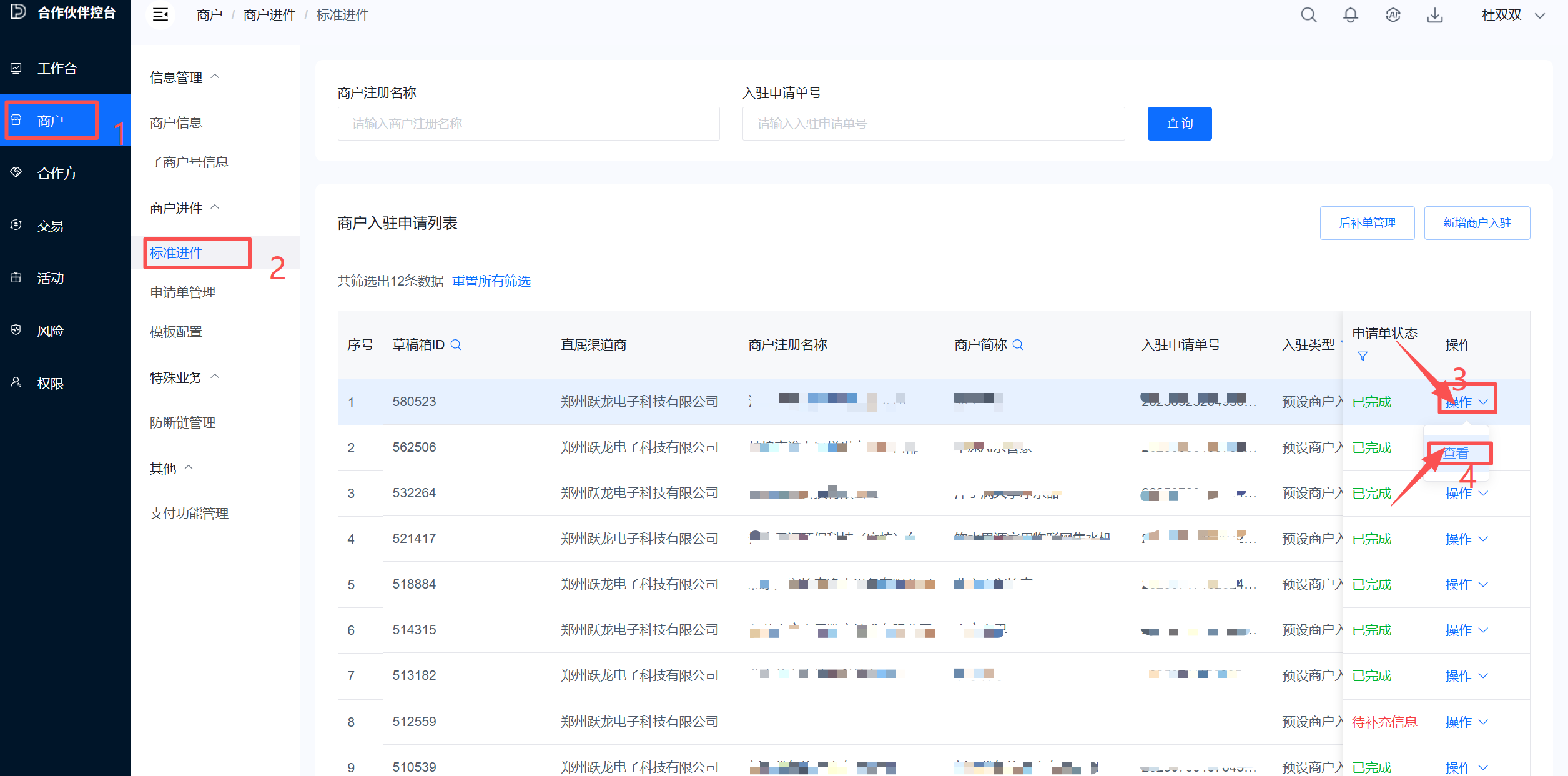Click draft ID cell 562506
1568x776 pixels.
[x=415, y=447]
